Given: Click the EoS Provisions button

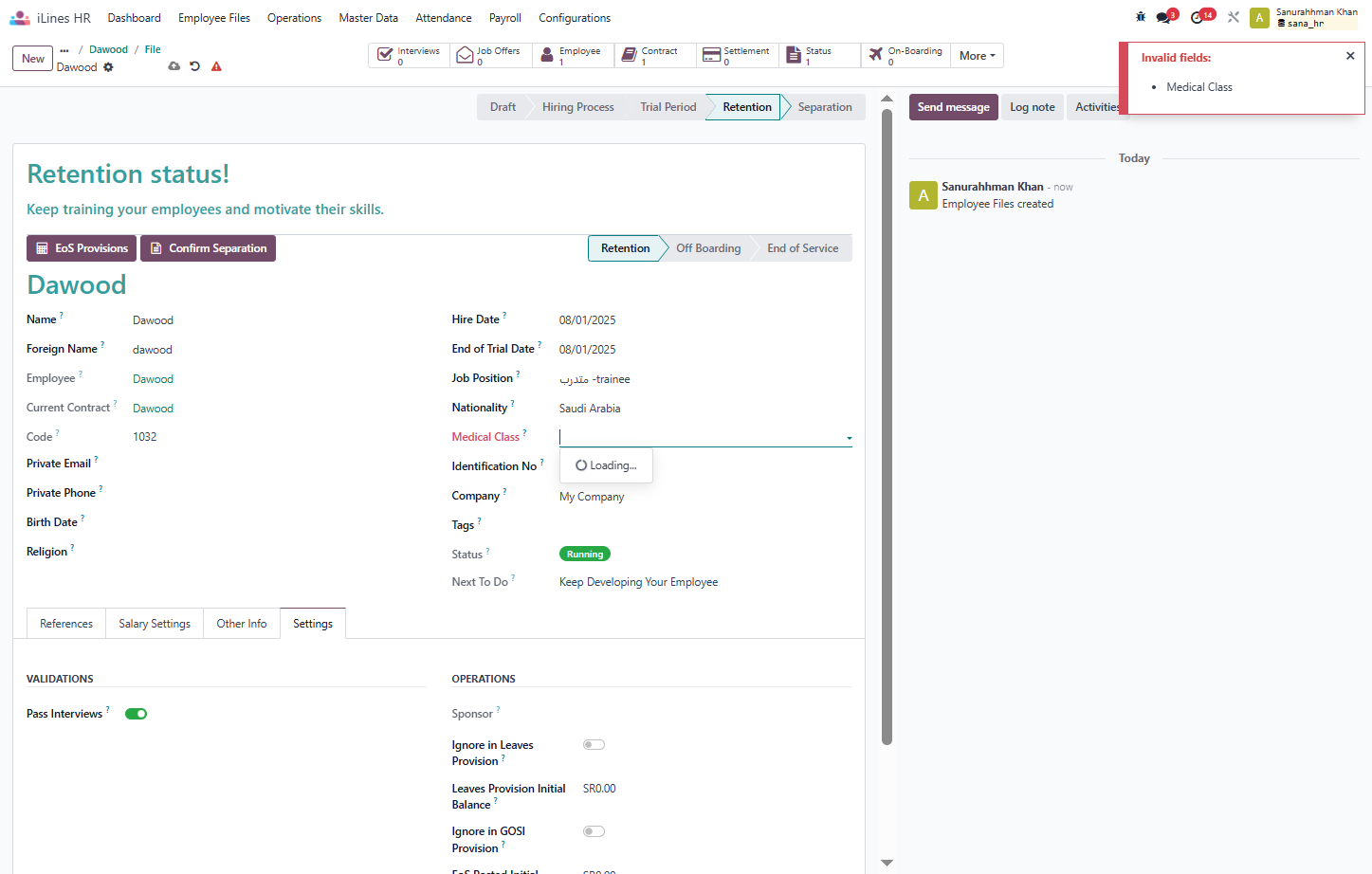Looking at the screenshot, I should 82,248.
